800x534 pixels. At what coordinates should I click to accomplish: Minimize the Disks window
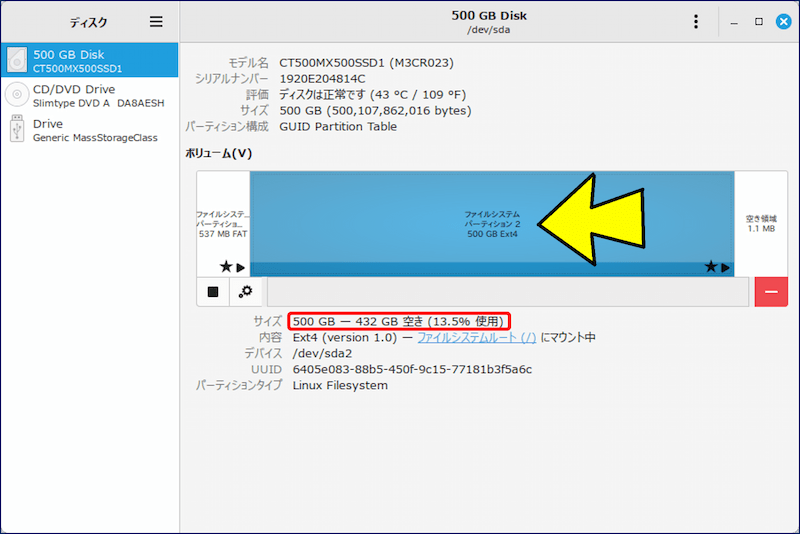[x=735, y=22]
